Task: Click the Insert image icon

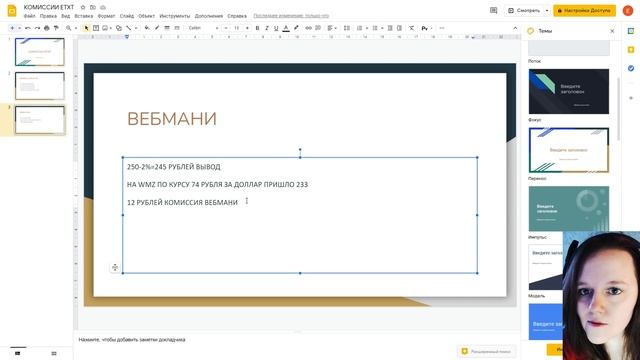Action: [x=105, y=28]
